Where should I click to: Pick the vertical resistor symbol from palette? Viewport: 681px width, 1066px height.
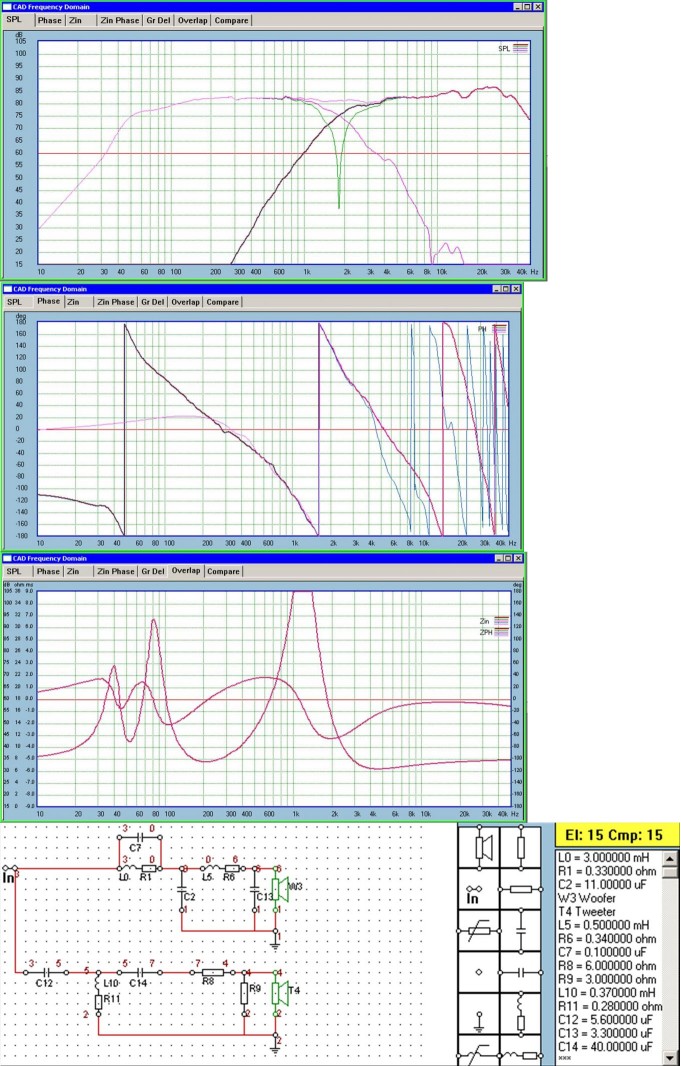(520, 848)
